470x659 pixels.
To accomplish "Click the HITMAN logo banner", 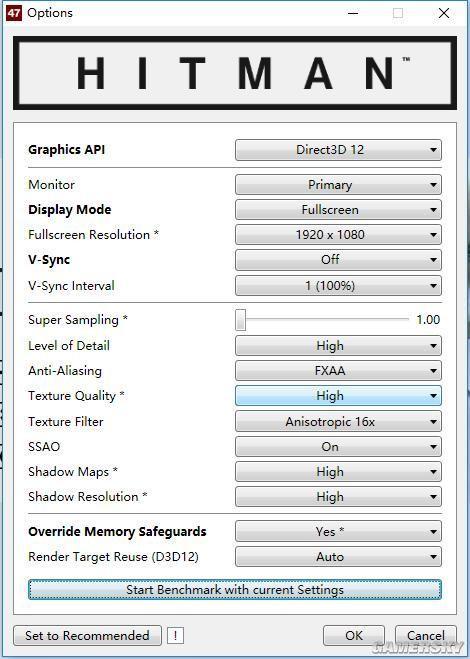I will tap(235, 73).
